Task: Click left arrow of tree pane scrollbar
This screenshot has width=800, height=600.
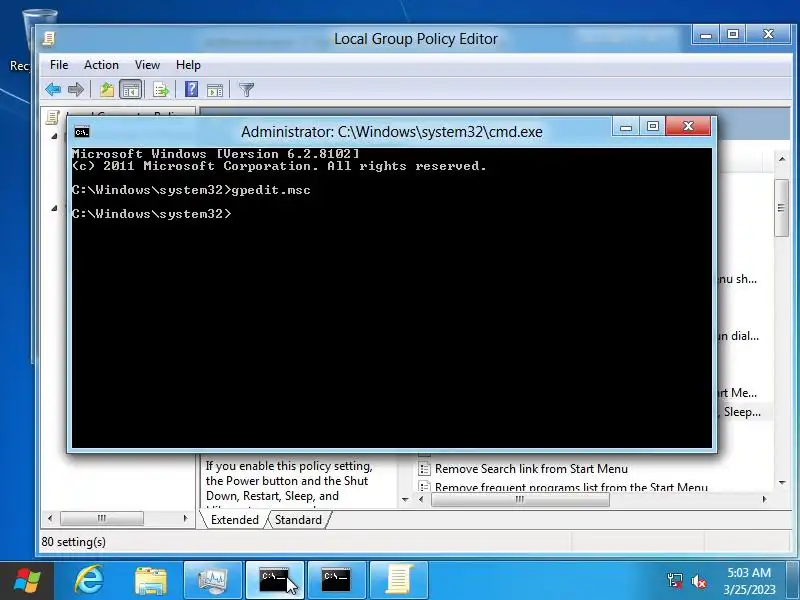Action: (50, 518)
